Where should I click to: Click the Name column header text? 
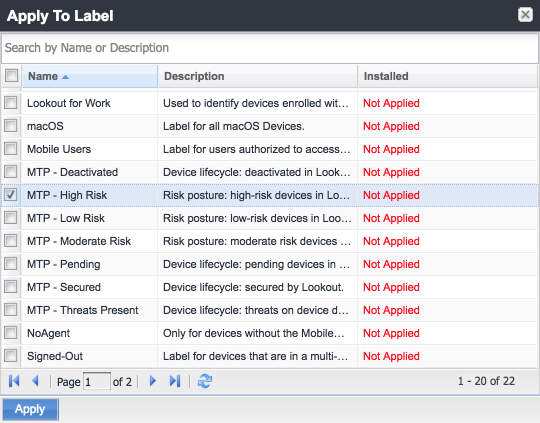click(x=43, y=76)
